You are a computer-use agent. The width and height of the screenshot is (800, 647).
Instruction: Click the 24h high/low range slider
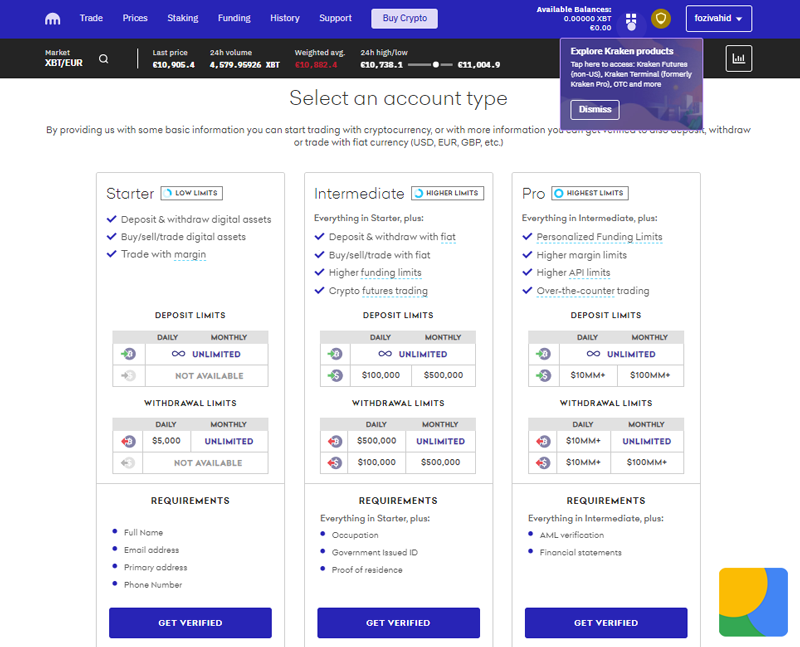[430, 65]
